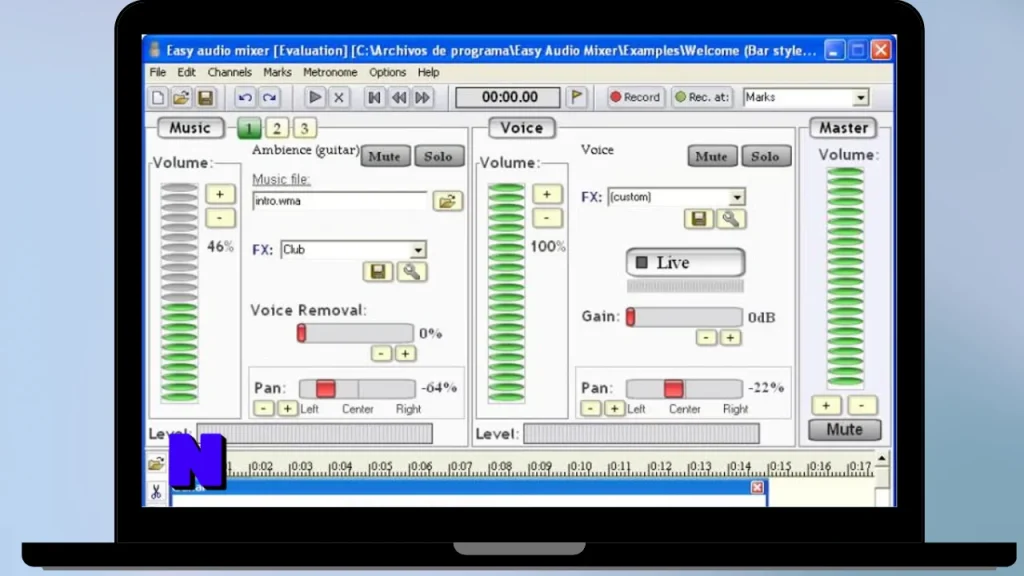Close the timeline clip with its red X
This screenshot has width=1024, height=576.
coord(757,487)
